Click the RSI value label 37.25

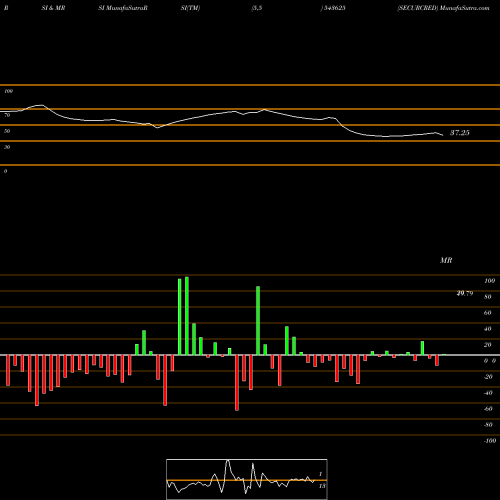pyautogui.click(x=460, y=133)
